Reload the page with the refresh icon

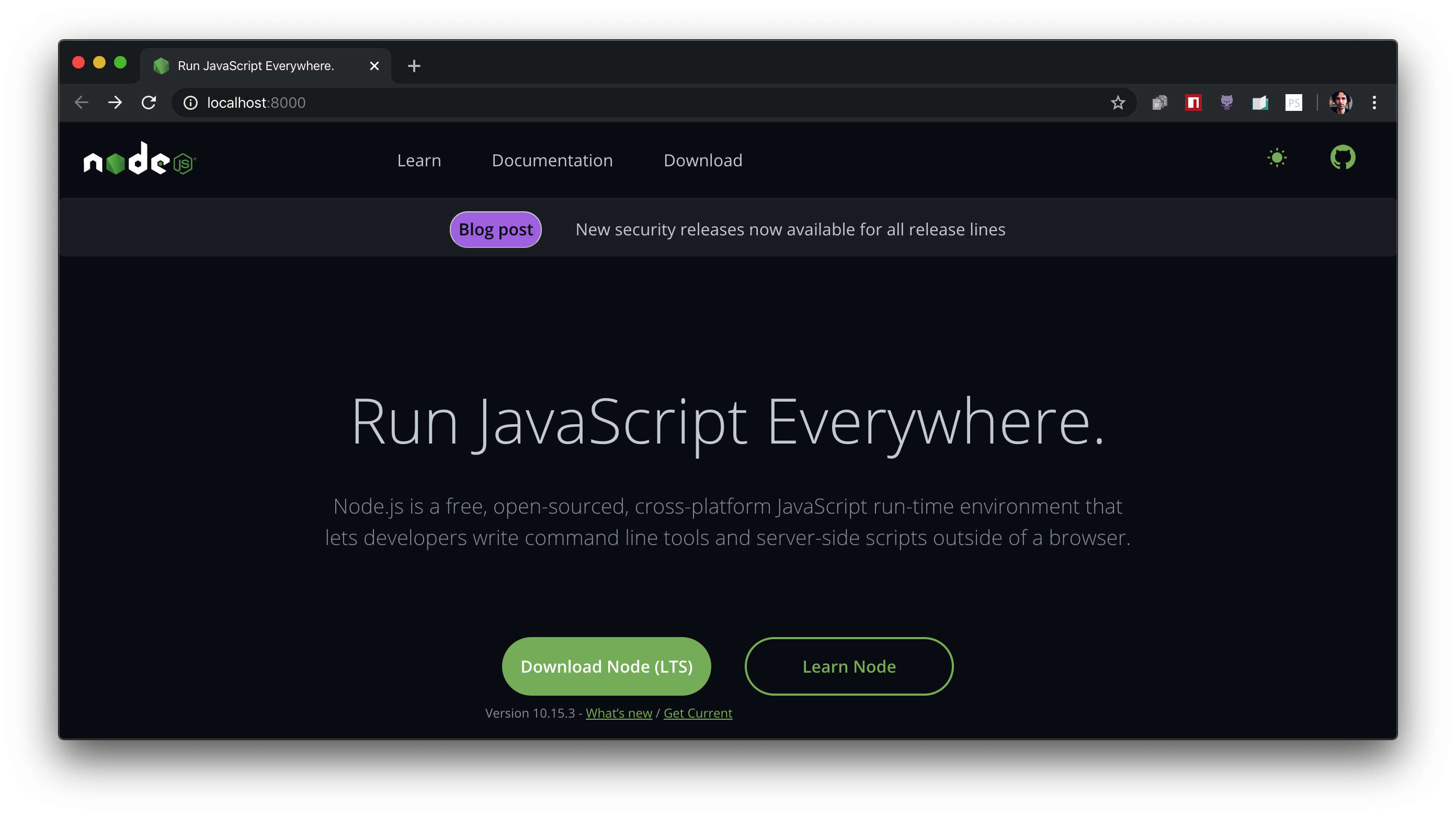point(149,103)
